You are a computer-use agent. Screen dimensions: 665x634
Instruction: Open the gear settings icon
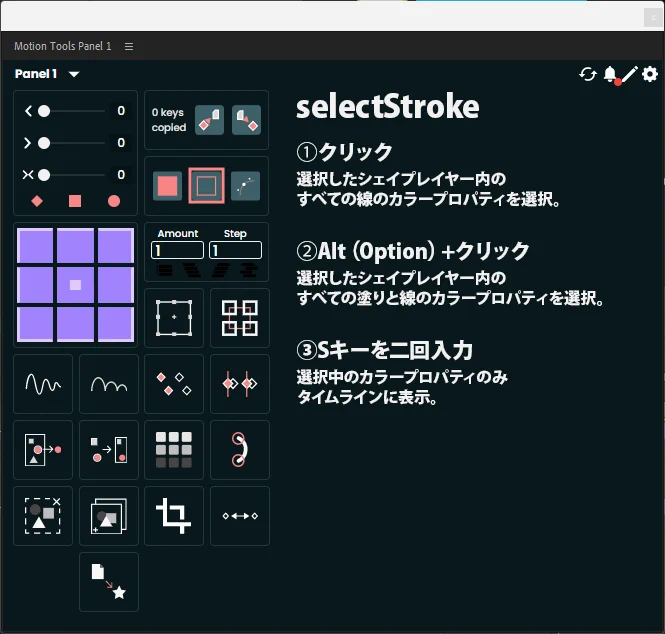coord(650,74)
